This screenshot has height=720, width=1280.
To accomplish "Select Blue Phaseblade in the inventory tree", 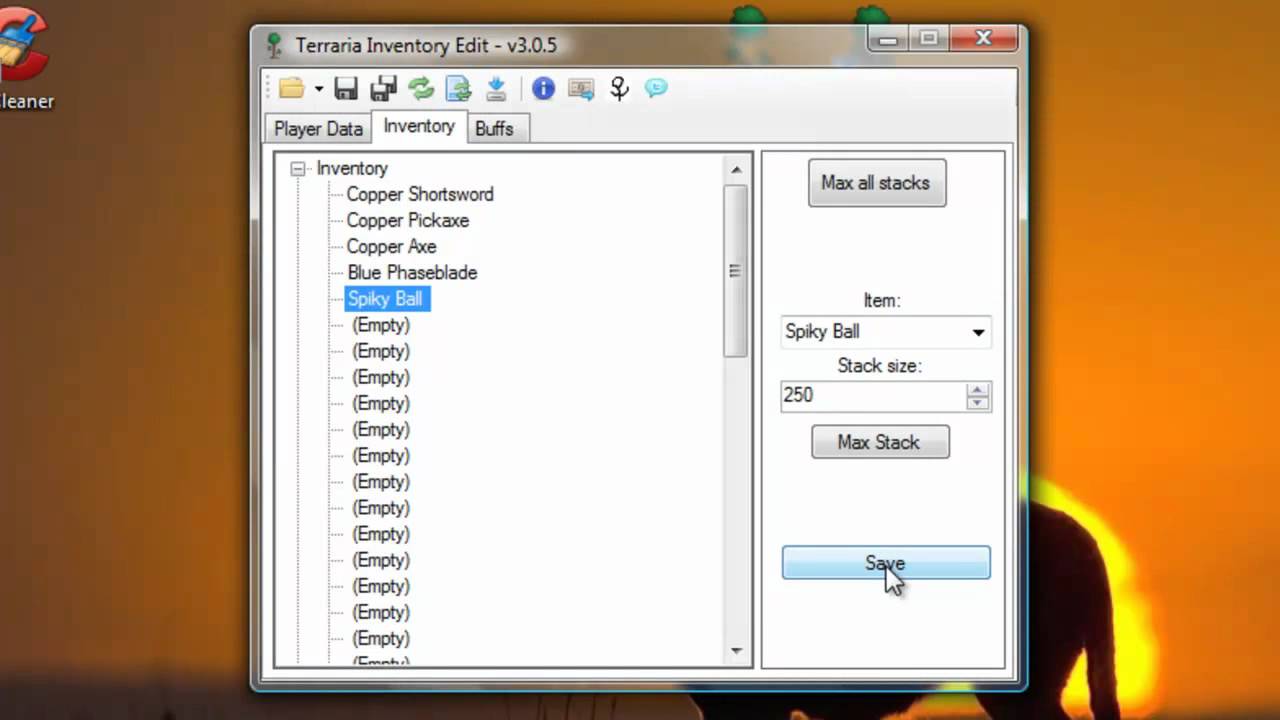I will coord(412,272).
